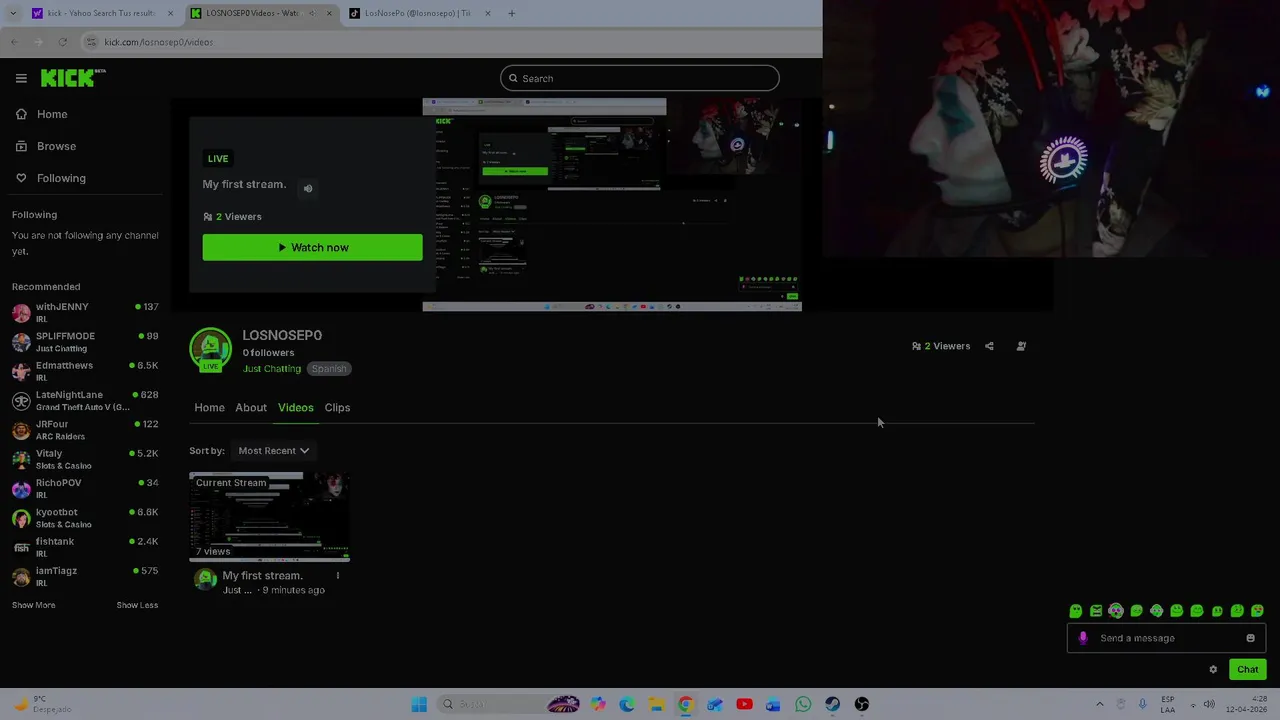The height and width of the screenshot is (720, 1280).
Task: Open the live stream preview thumbnail
Action: click(612, 205)
